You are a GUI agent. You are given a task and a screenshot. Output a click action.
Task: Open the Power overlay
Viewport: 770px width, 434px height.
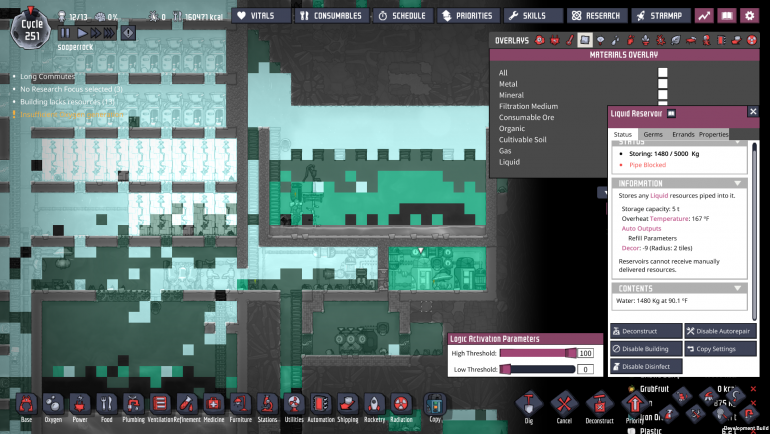(555, 40)
